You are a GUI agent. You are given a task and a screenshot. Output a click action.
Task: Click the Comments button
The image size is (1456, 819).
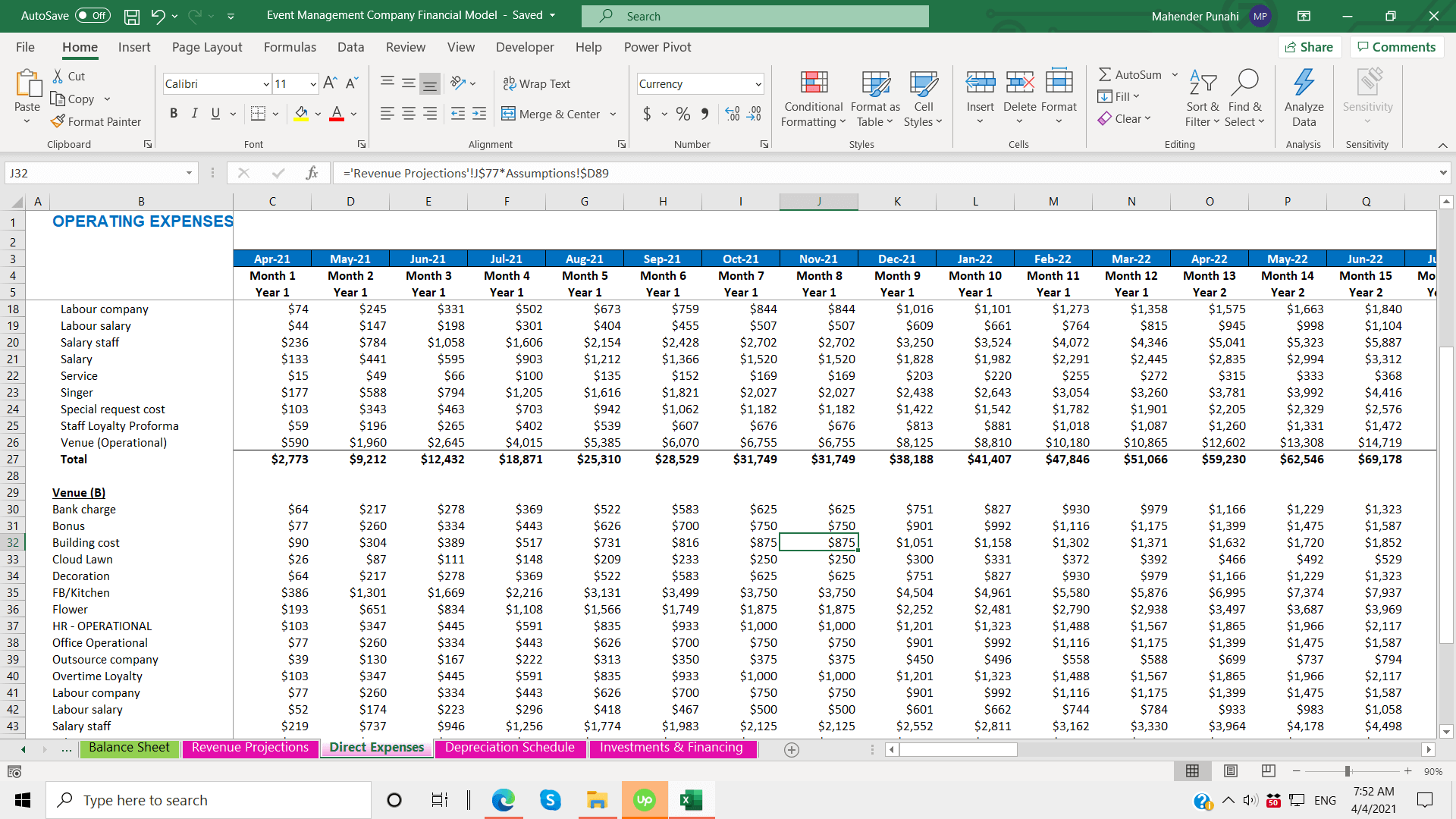coord(1396,47)
